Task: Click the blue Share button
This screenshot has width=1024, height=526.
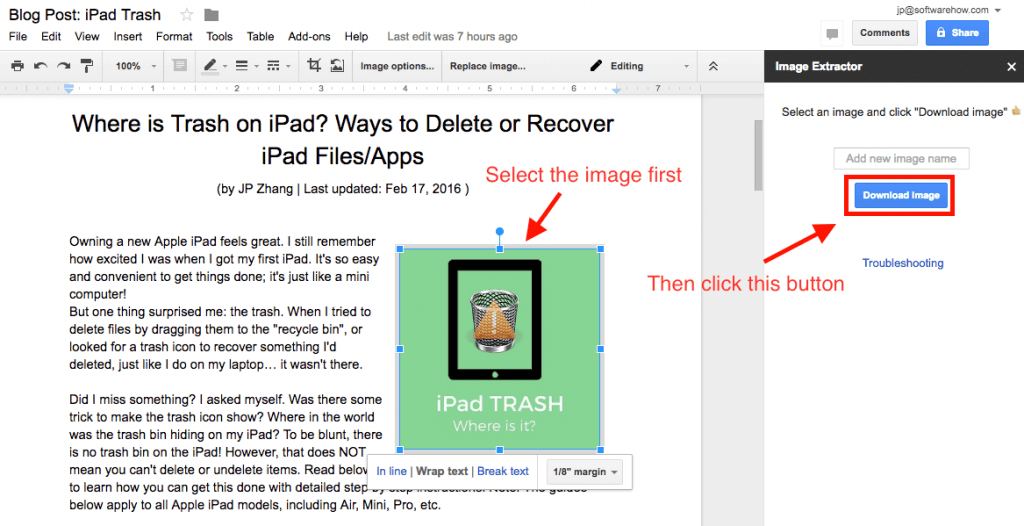Action: [x=957, y=33]
